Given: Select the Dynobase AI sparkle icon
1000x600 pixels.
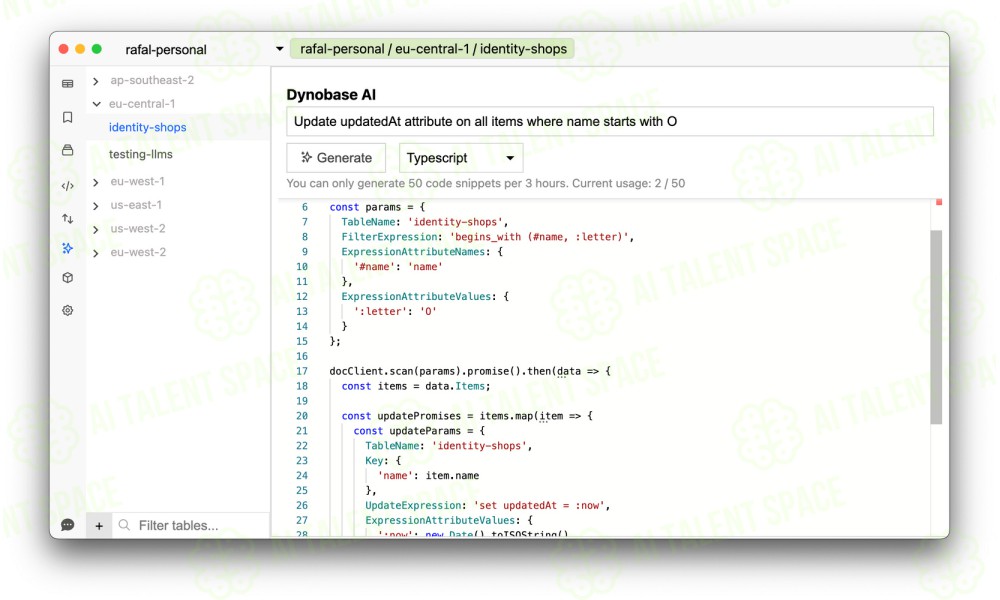Looking at the screenshot, I should pyautogui.click(x=68, y=248).
